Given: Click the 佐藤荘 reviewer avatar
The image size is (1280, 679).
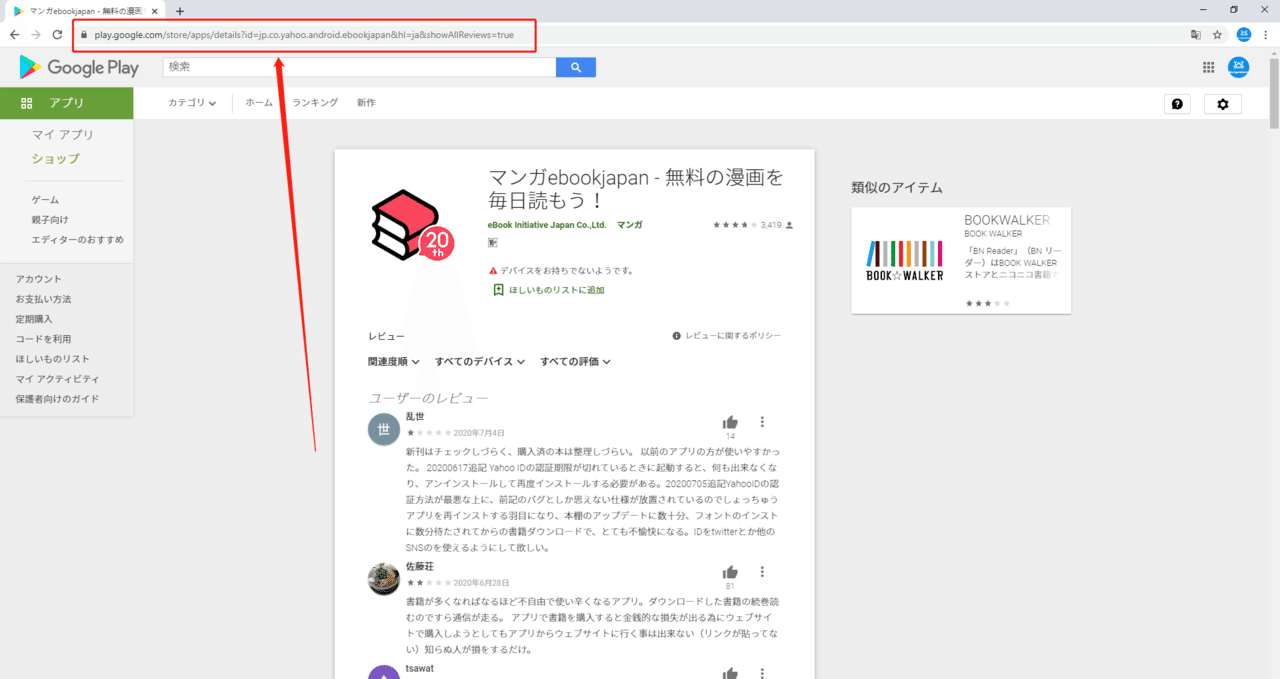Looking at the screenshot, I should point(384,579).
